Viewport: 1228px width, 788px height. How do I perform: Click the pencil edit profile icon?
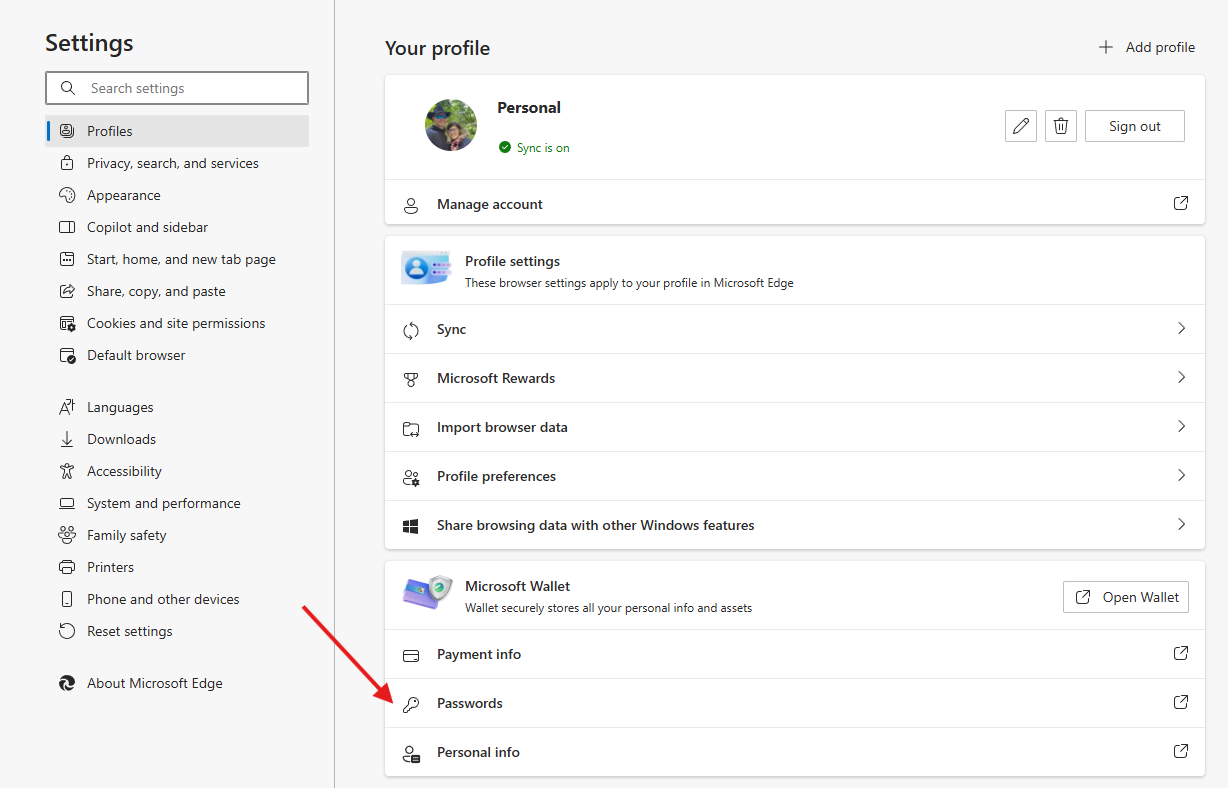tap(1021, 126)
